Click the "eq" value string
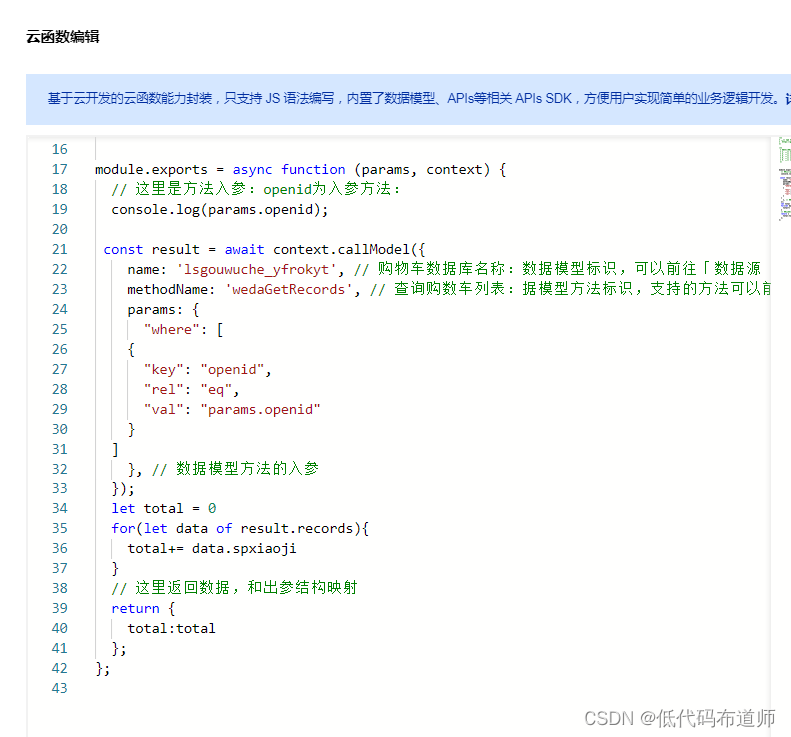791x737 pixels. (216, 389)
